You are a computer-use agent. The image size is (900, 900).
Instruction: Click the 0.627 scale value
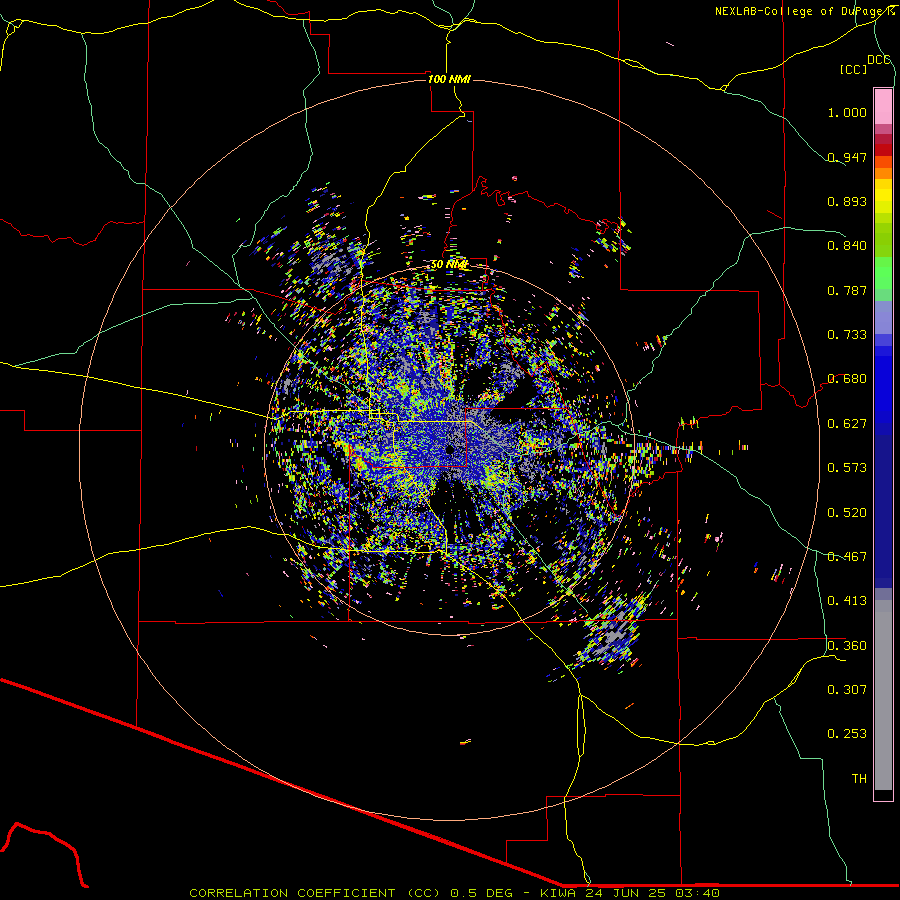coord(847,424)
